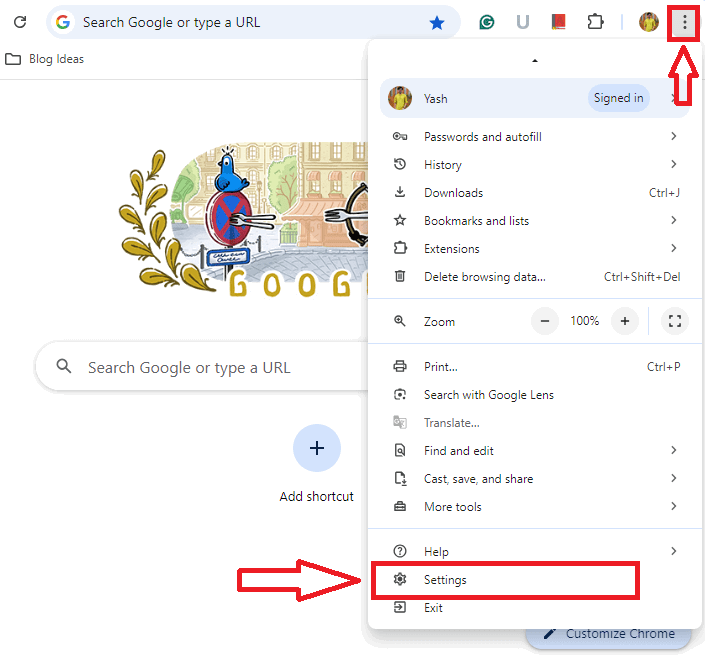705x659 pixels.
Task: Choose Delete browsing data option
Action: coord(534,276)
